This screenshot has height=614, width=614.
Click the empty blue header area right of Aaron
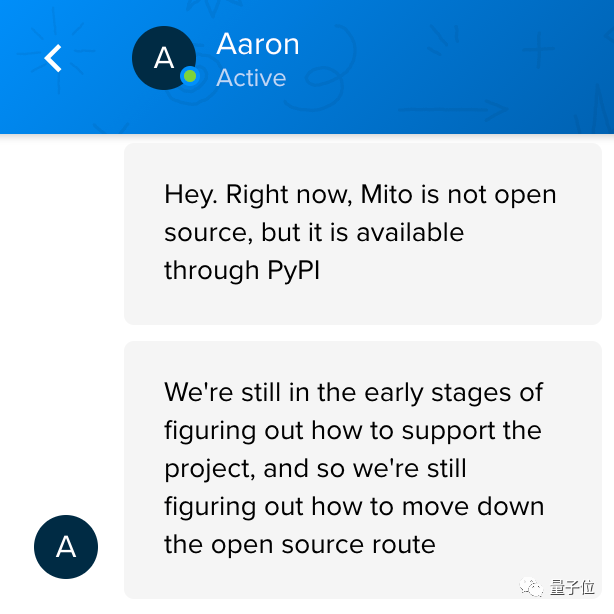pos(454,67)
